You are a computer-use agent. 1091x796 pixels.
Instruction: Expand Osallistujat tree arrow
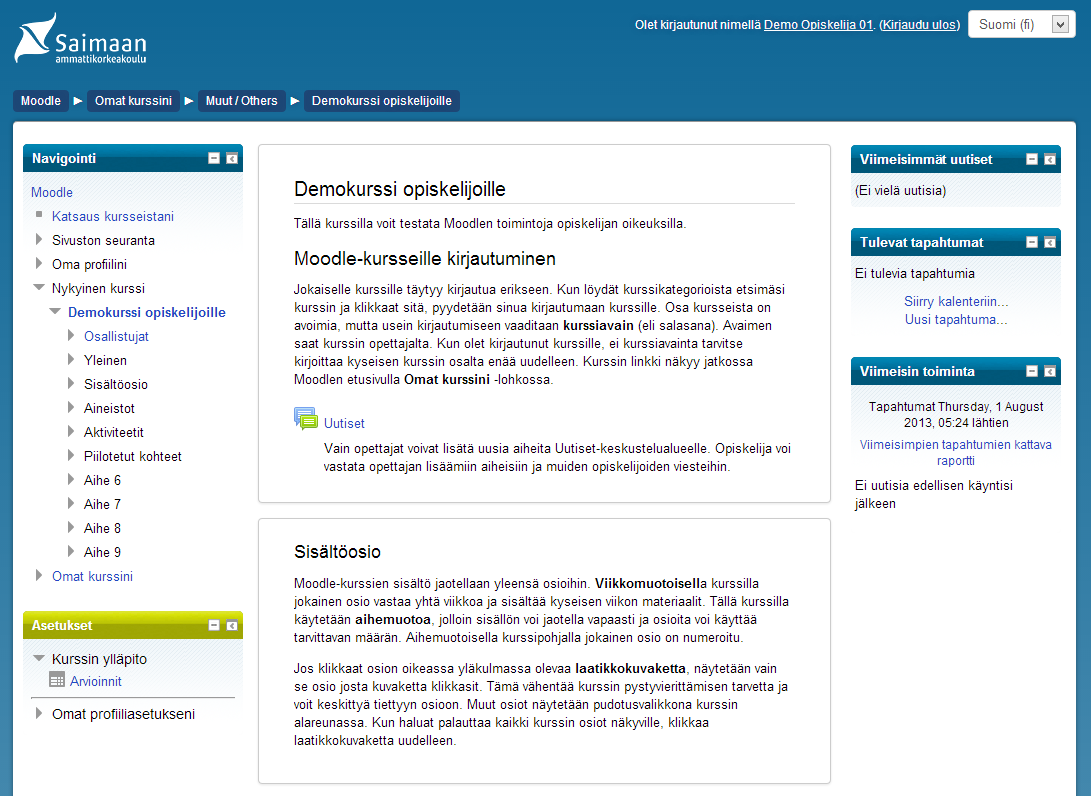[x=71, y=335]
